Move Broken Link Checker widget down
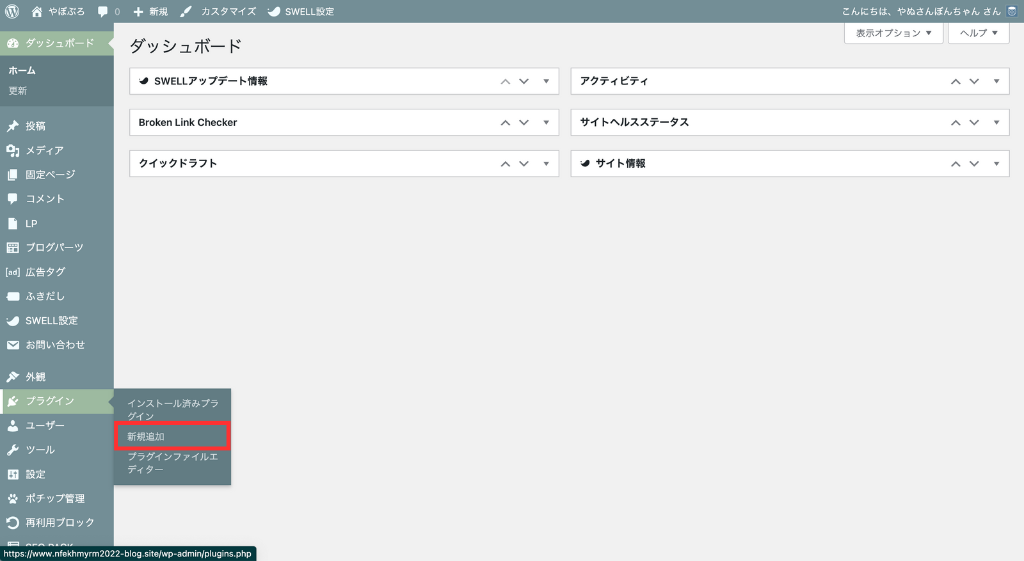 (524, 123)
